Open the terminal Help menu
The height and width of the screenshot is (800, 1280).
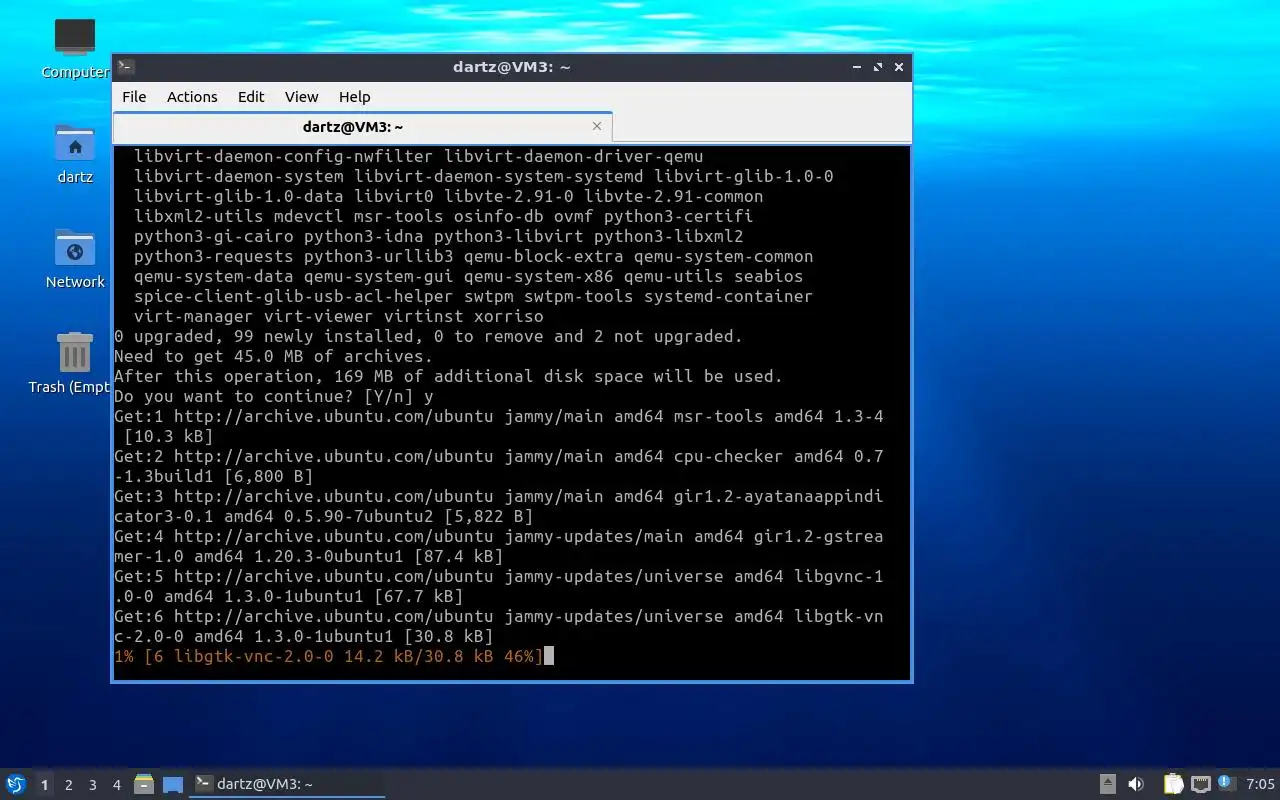[x=354, y=97]
